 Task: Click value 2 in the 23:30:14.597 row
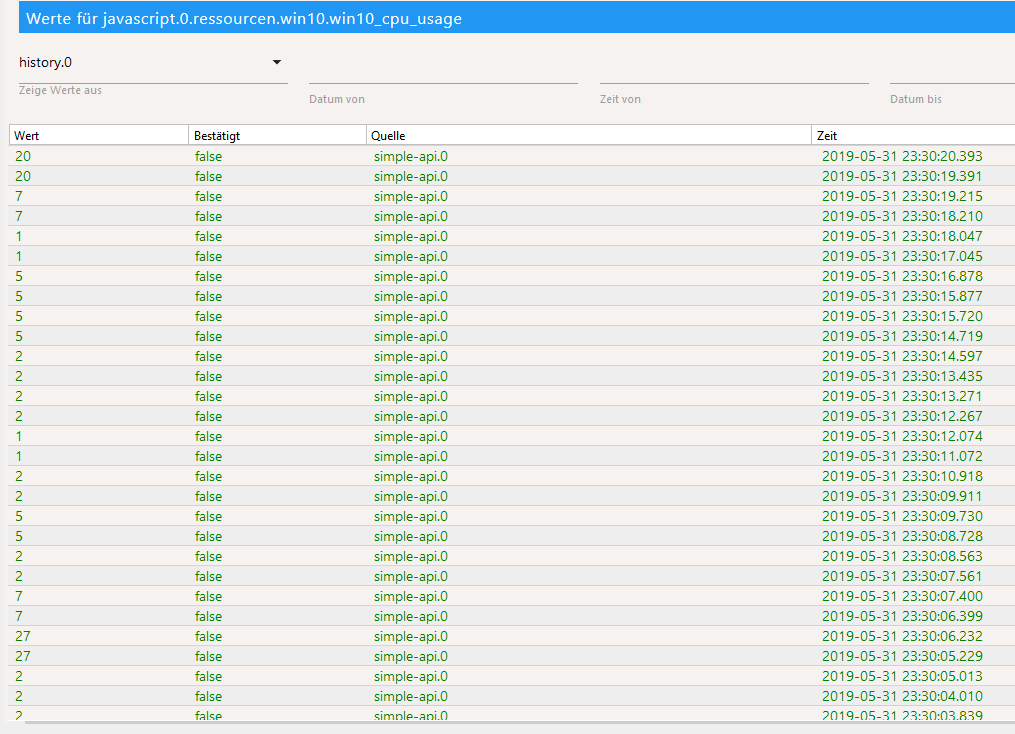(19, 357)
